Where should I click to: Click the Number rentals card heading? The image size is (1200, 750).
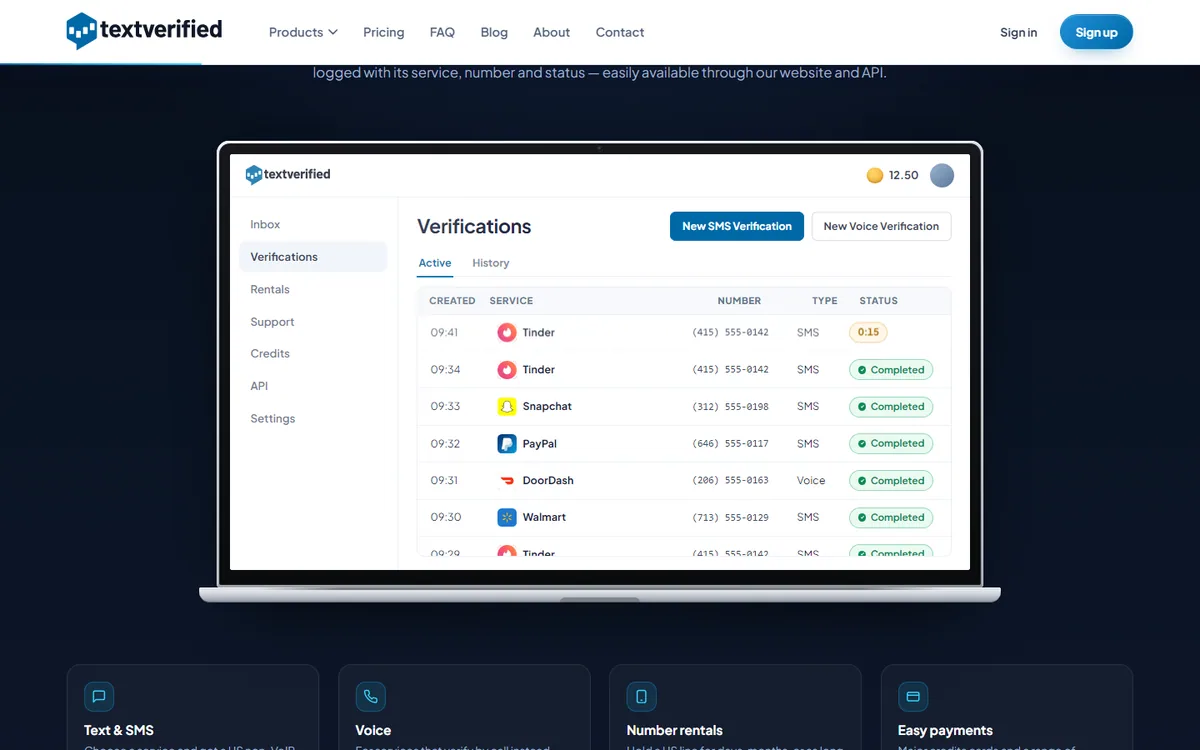pyautogui.click(x=675, y=730)
